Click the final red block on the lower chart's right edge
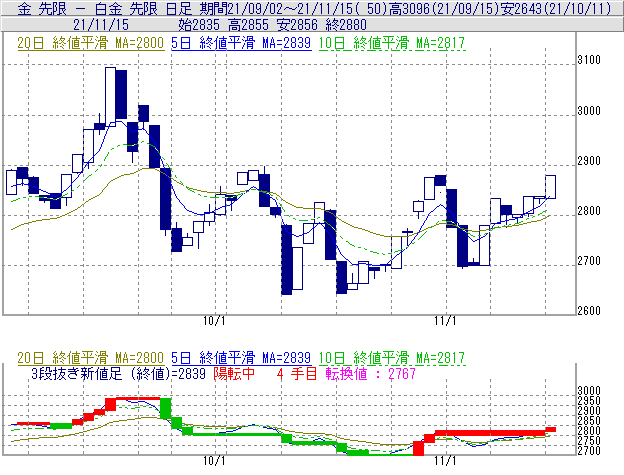The height and width of the screenshot is (475, 624). [550, 429]
